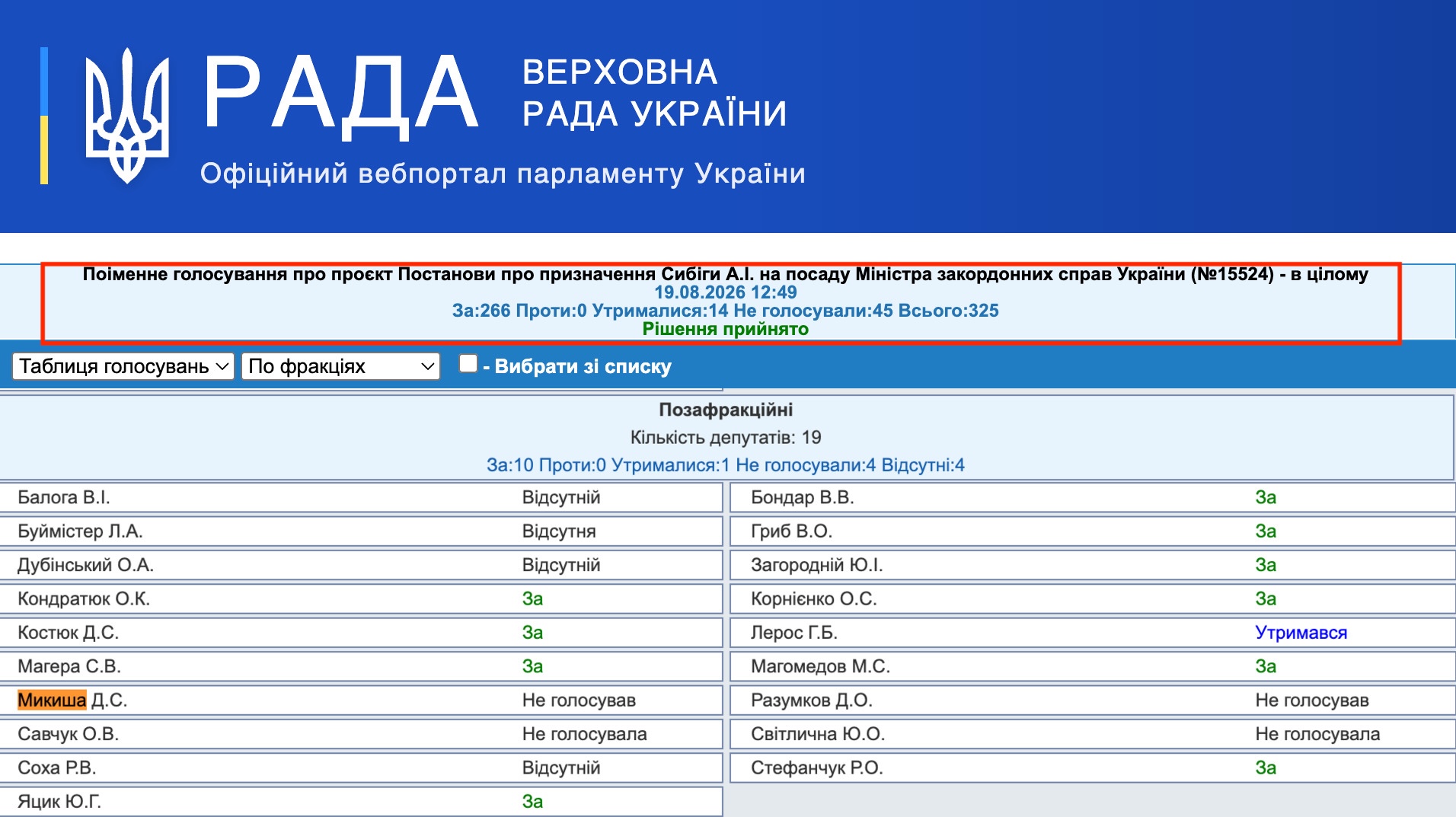Select the Савчук О.В. name
Viewport: 1456px width, 817px height.
(x=68, y=734)
